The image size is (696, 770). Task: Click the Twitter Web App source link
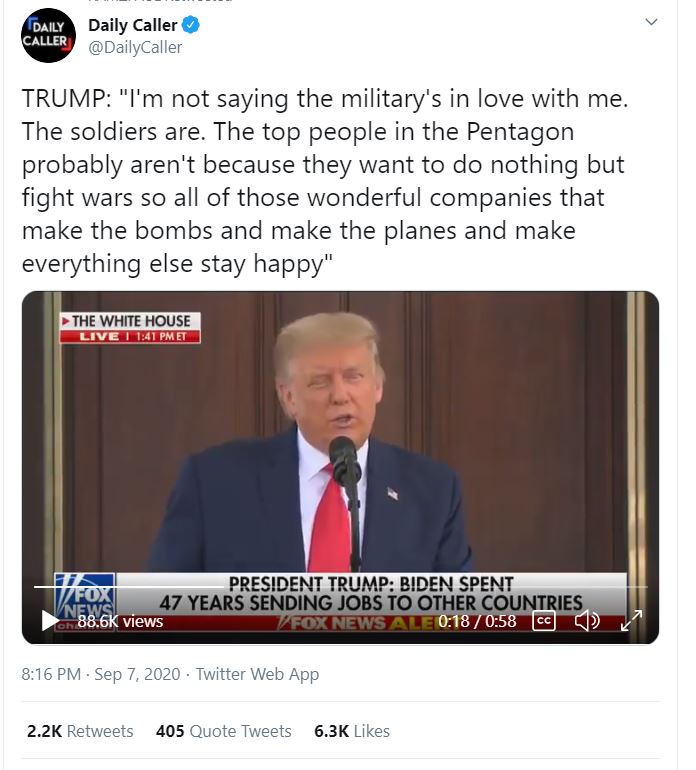pos(257,674)
